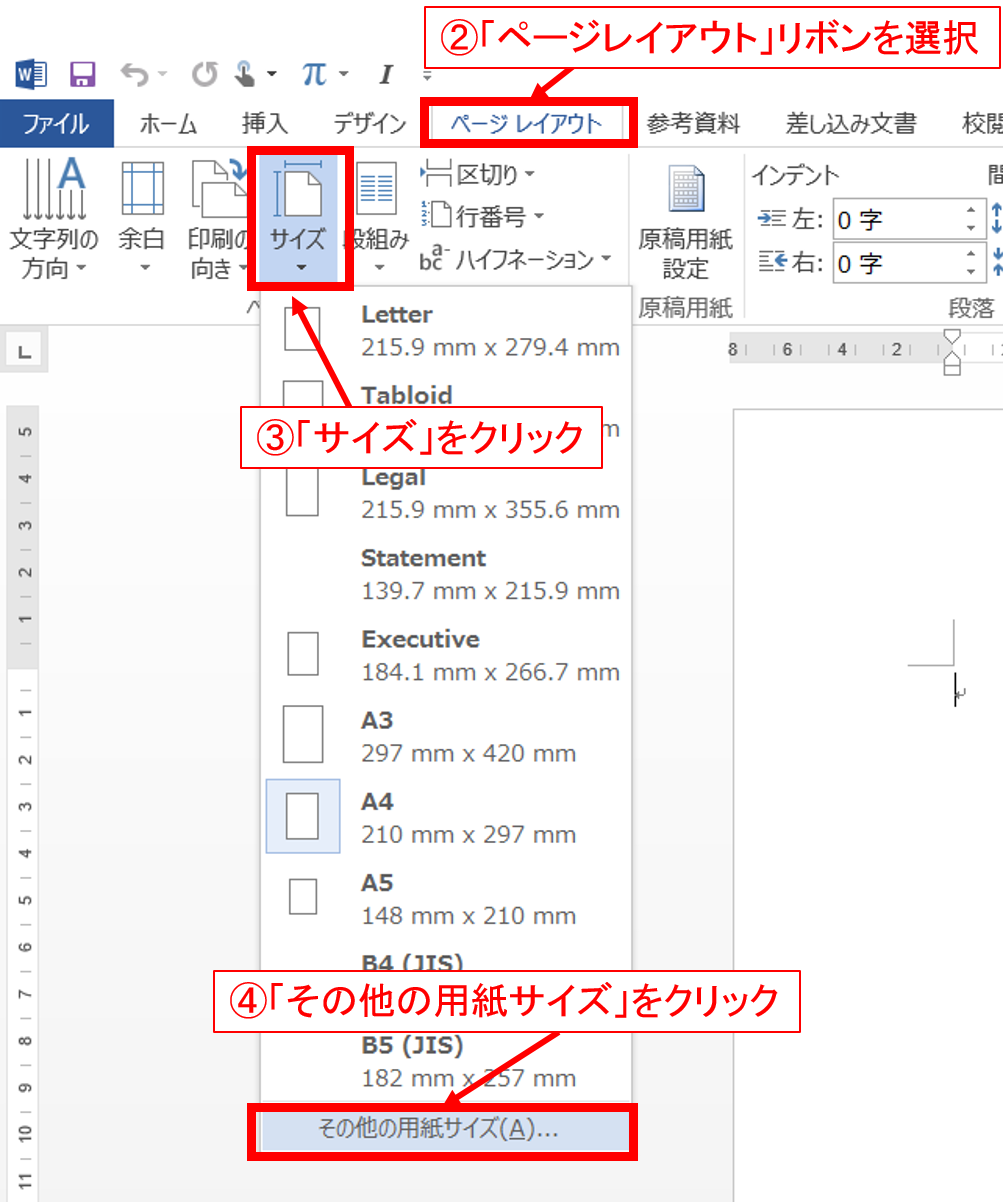Click the サイズ paper size button
The image size is (1003, 1202).
click(299, 219)
